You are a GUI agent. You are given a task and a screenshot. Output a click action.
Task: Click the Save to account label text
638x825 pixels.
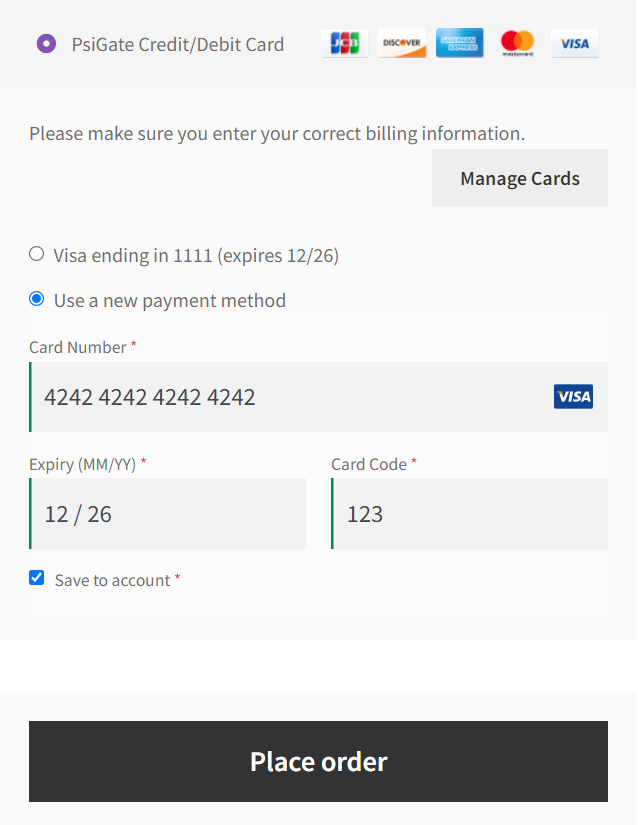point(115,578)
